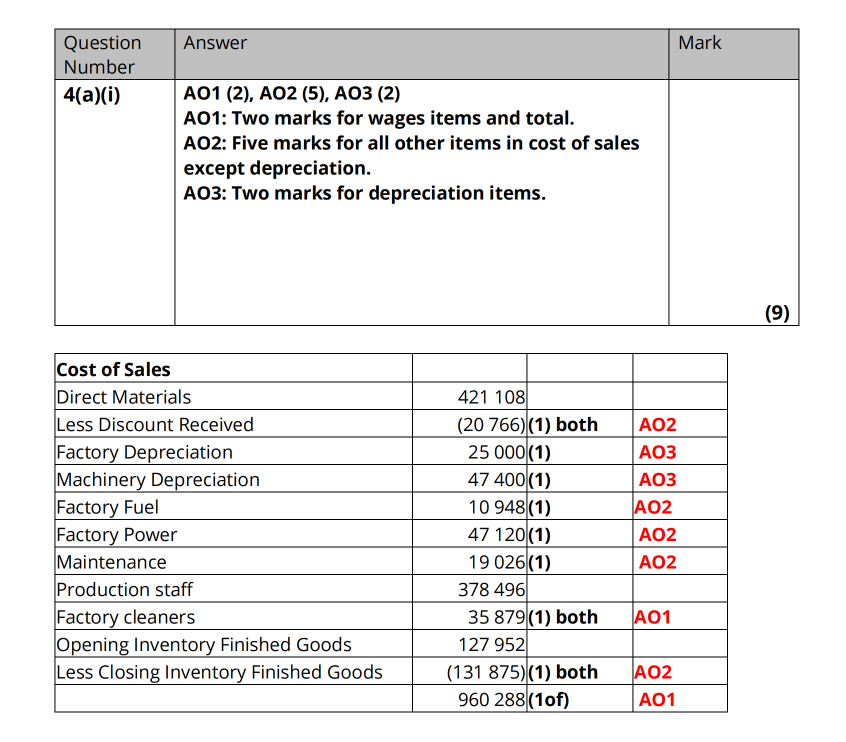Select the "Less Discount Received" label

pyautogui.click(x=155, y=424)
